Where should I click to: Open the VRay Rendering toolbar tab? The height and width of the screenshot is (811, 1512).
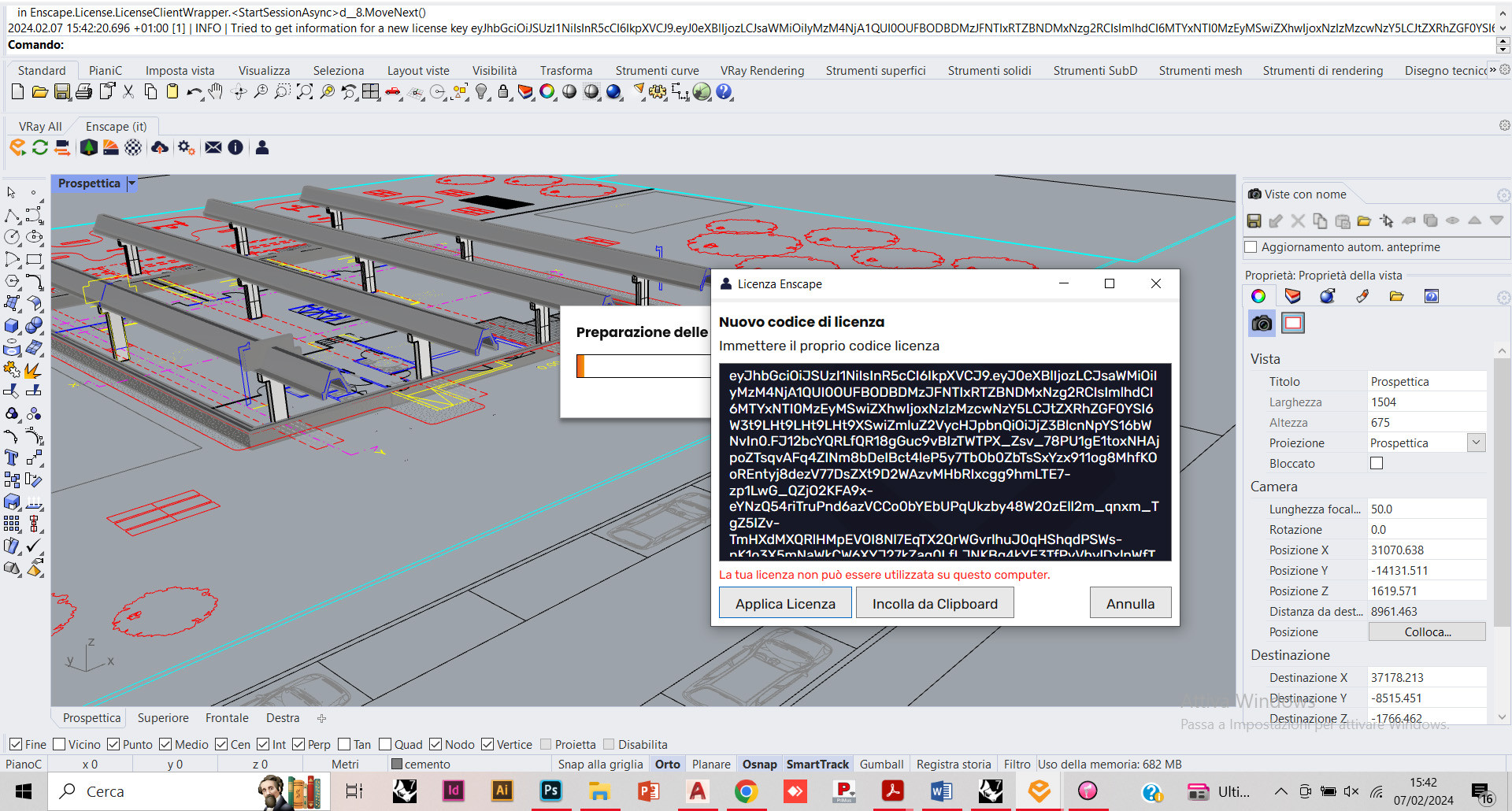[762, 71]
